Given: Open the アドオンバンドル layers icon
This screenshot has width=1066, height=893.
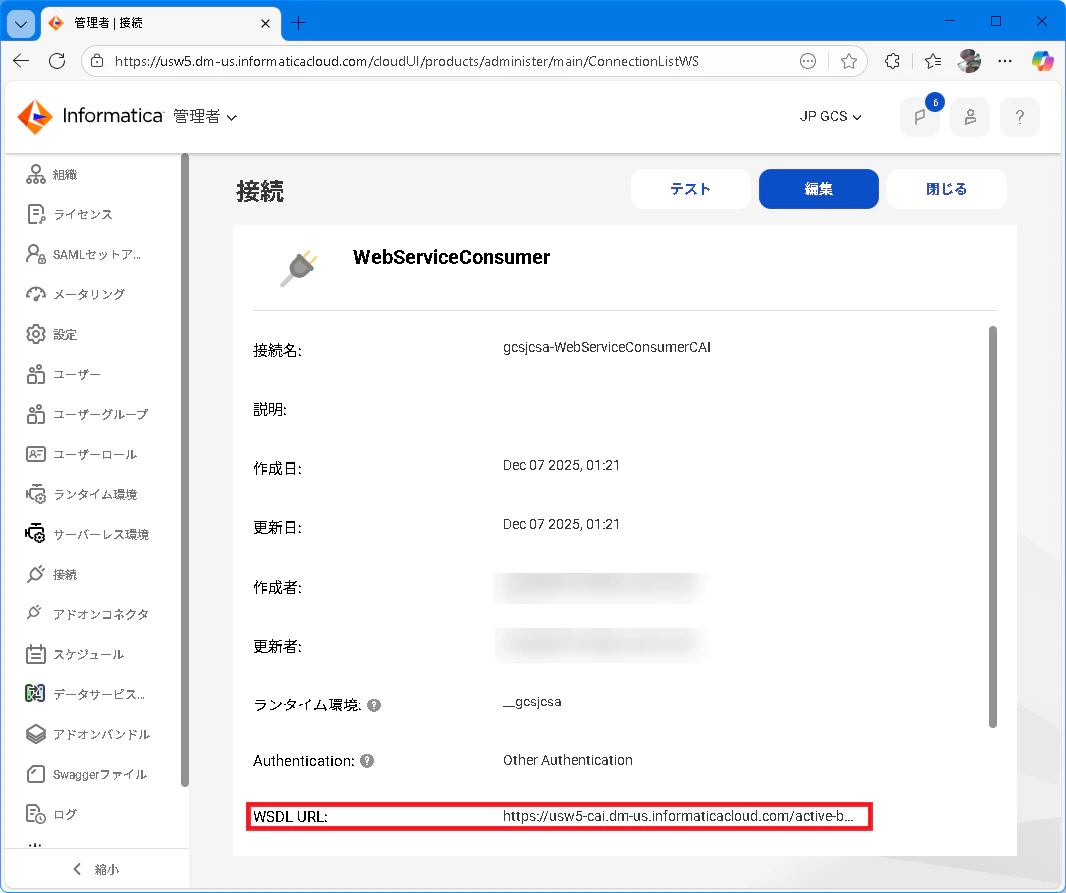Looking at the screenshot, I should tap(35, 734).
